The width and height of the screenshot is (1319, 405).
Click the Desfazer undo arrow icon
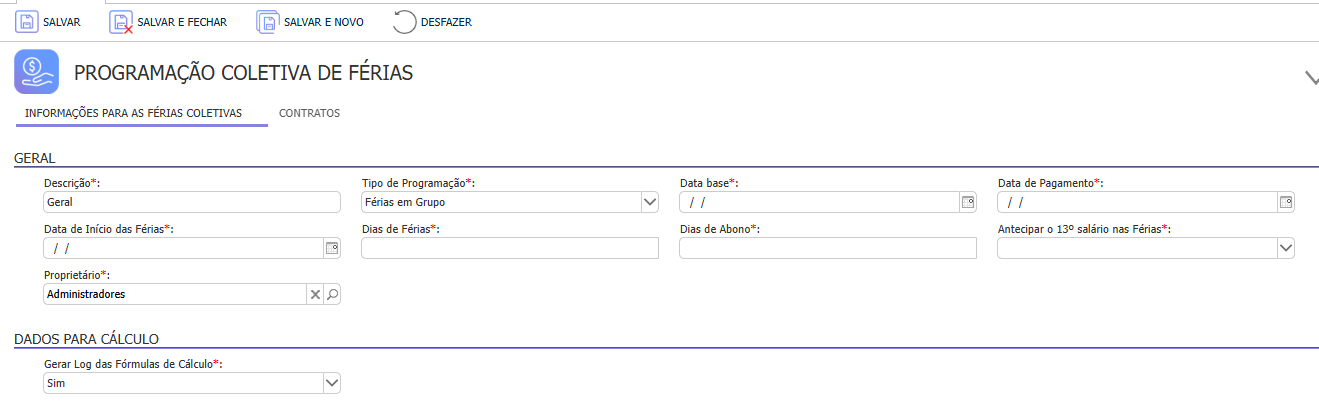point(404,22)
